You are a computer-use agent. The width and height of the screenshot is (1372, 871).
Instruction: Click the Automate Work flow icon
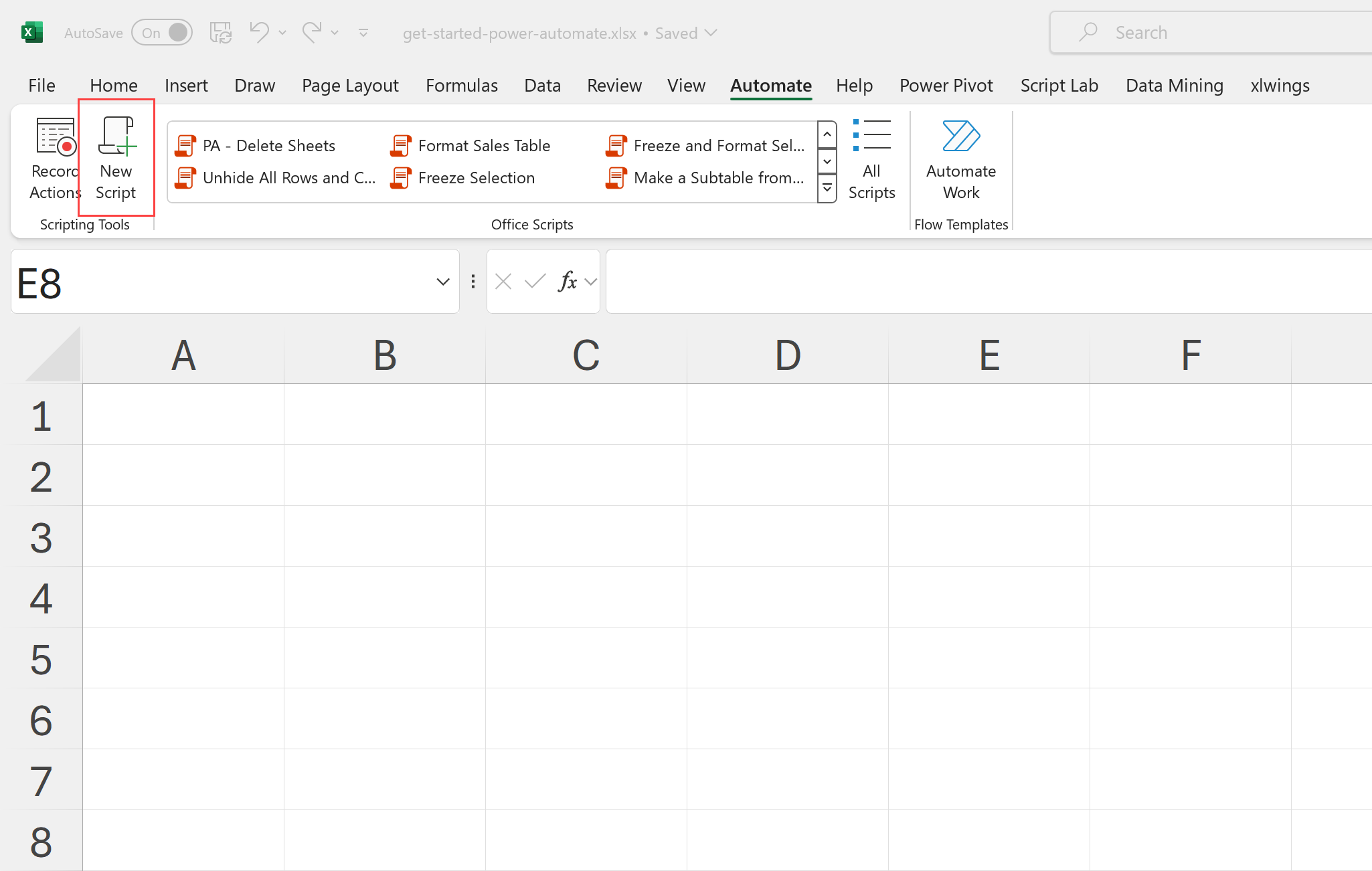pos(961,136)
